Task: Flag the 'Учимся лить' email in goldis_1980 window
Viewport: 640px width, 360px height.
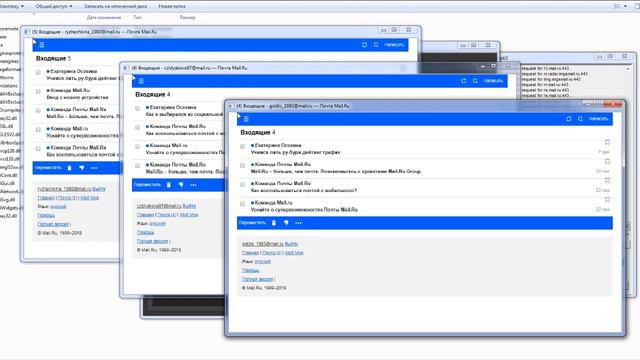Action: (x=607, y=142)
